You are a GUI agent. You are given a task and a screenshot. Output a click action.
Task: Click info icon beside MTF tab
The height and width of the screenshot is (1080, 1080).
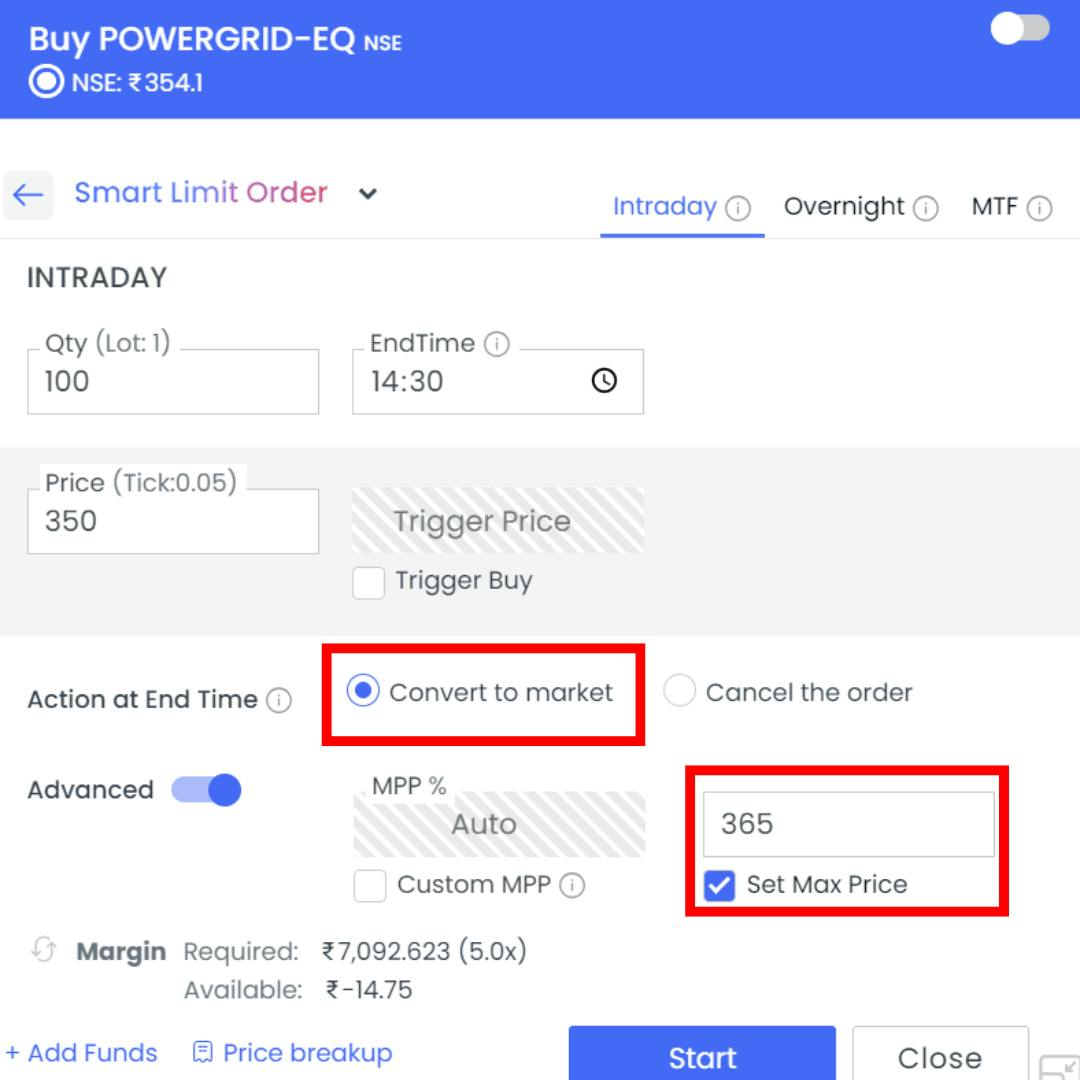(x=1040, y=208)
